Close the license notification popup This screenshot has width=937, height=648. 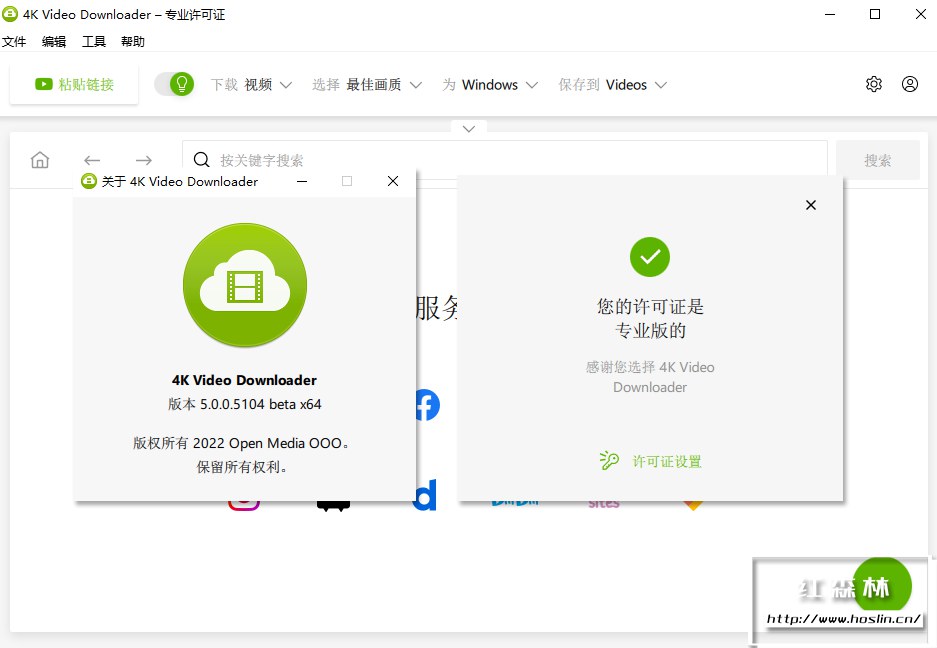[811, 205]
